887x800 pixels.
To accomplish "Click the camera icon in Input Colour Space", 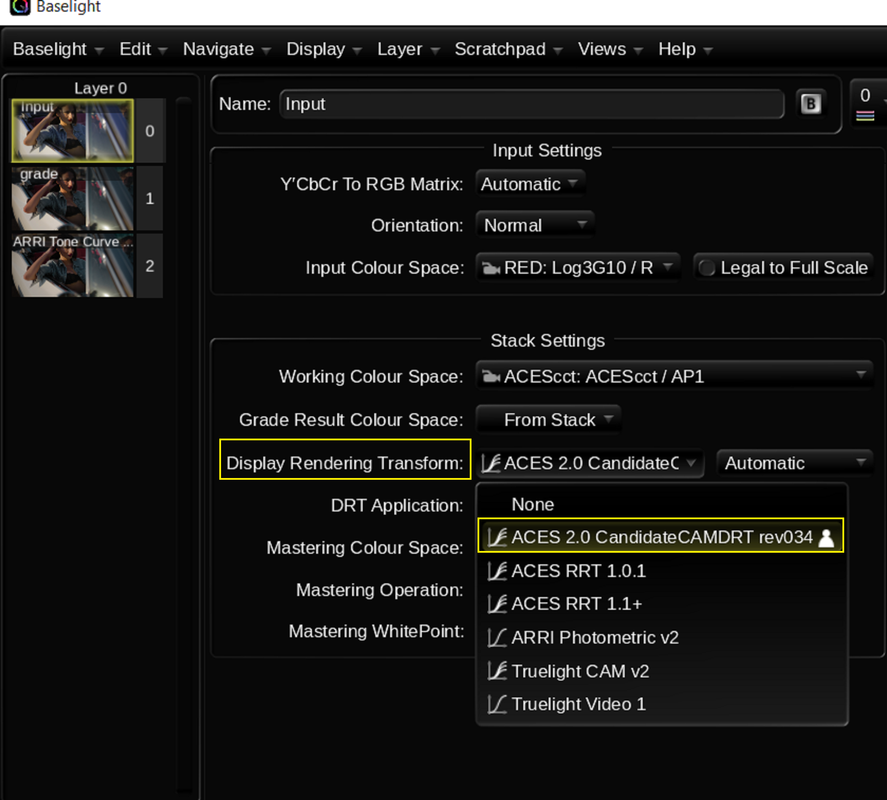I will click(x=490, y=268).
